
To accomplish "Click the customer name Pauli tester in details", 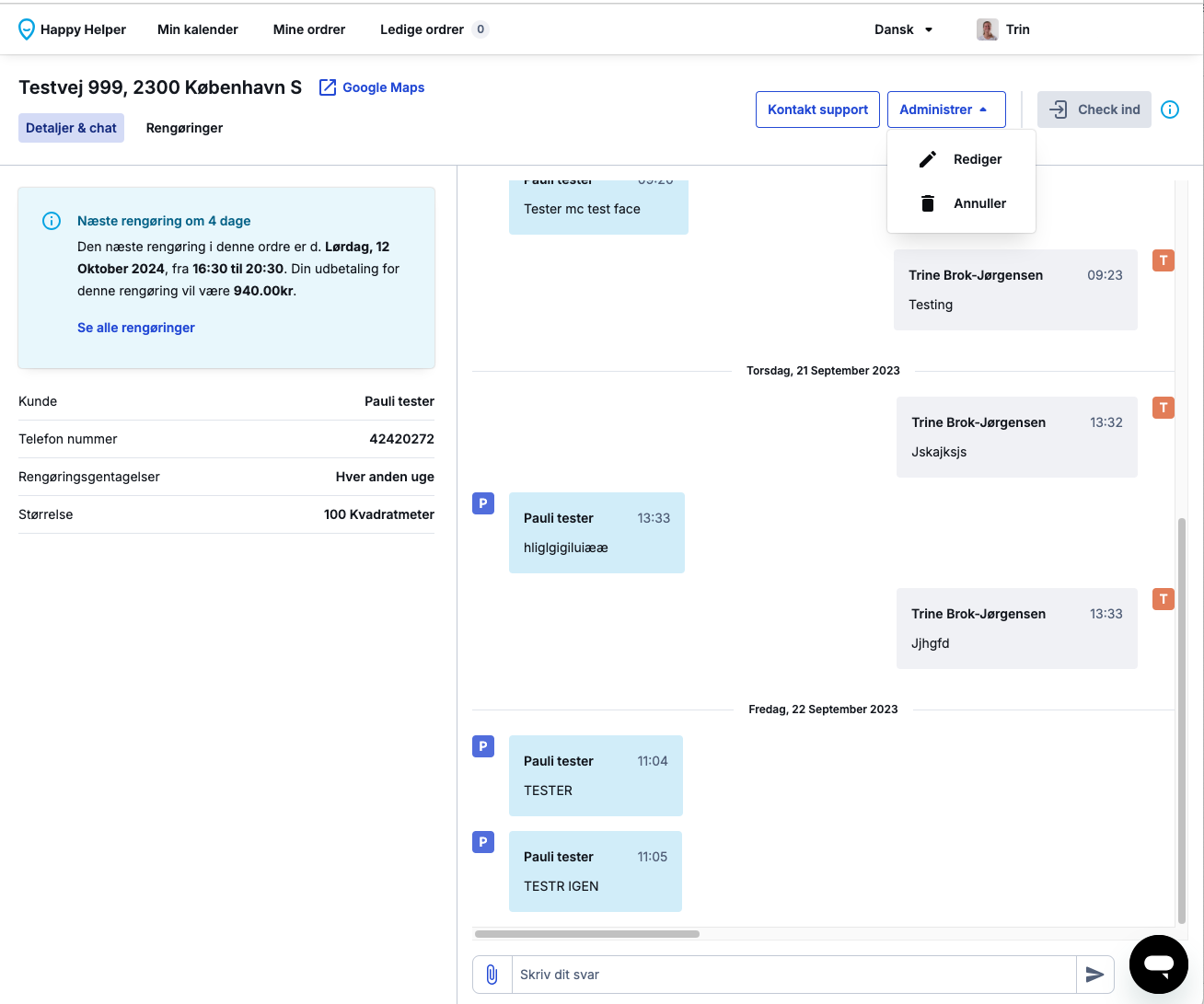I will click(399, 401).
